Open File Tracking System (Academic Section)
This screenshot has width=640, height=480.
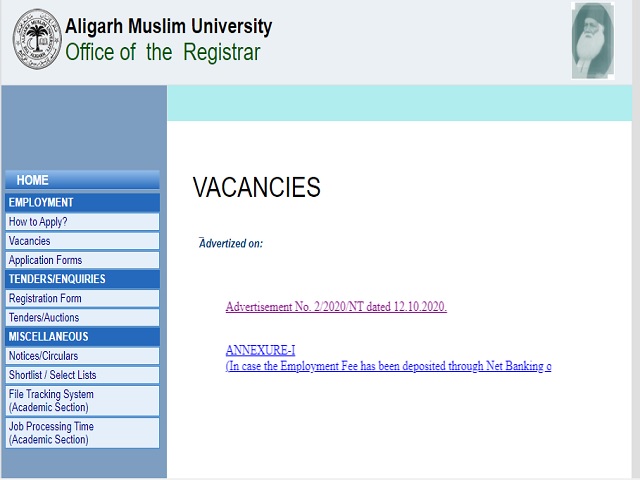point(82,401)
